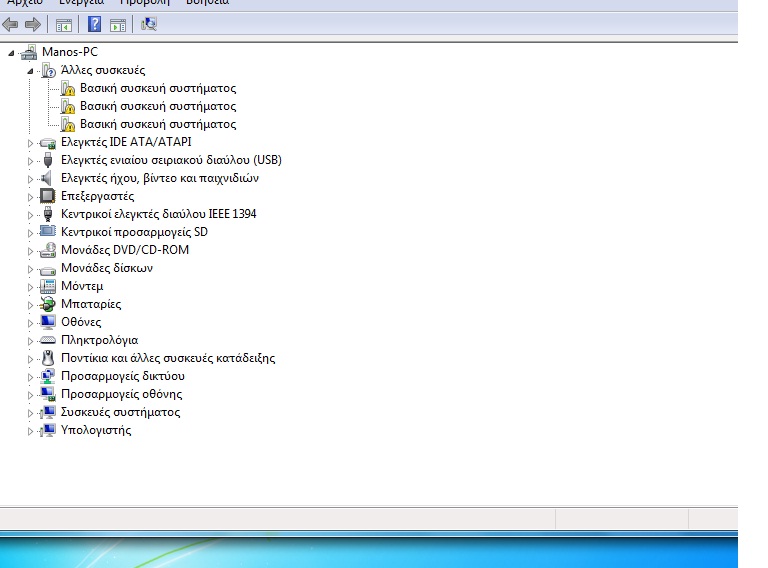
Task: Click the battery icon beside Μπαταρίες
Action: (48, 304)
